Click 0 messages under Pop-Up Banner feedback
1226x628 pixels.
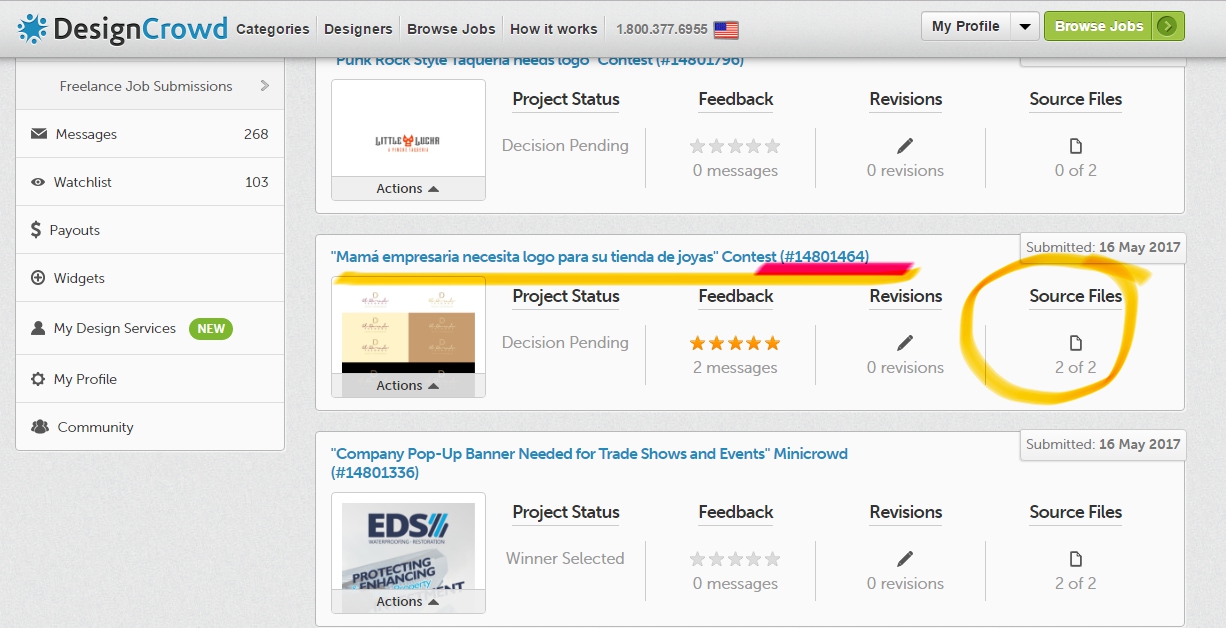point(735,584)
